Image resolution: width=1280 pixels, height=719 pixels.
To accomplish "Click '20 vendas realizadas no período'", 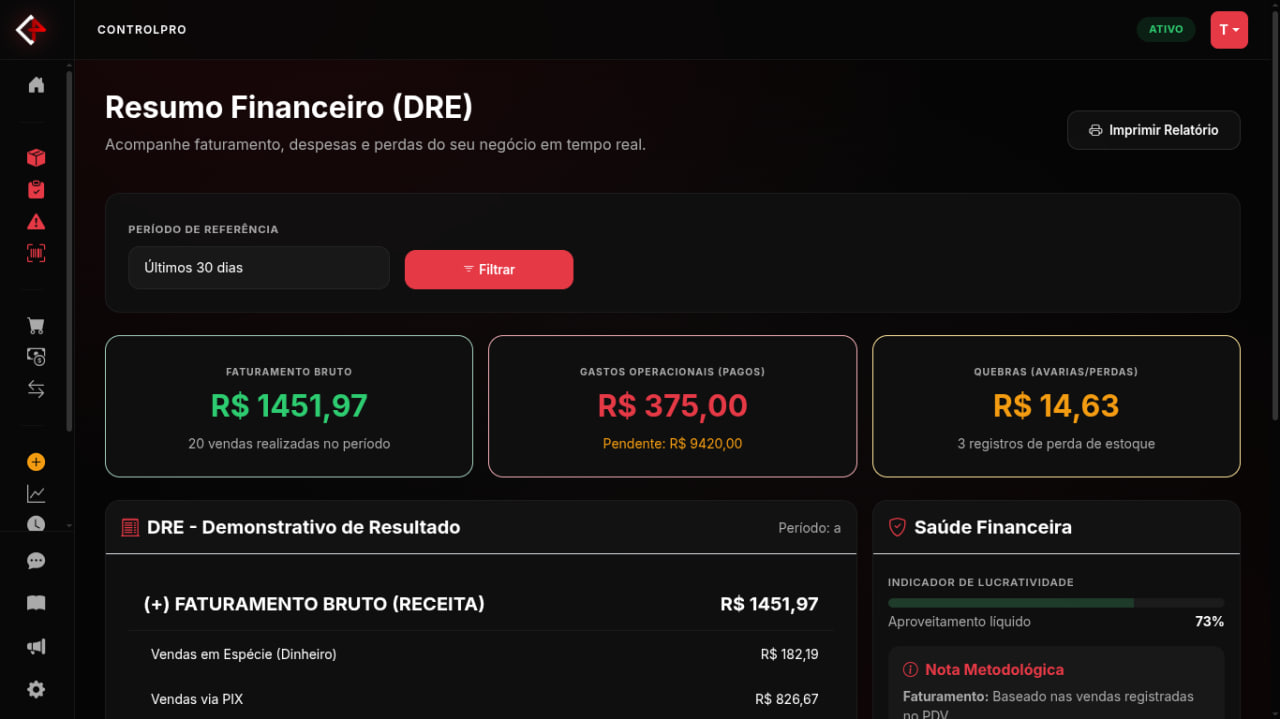I will click(x=289, y=444).
